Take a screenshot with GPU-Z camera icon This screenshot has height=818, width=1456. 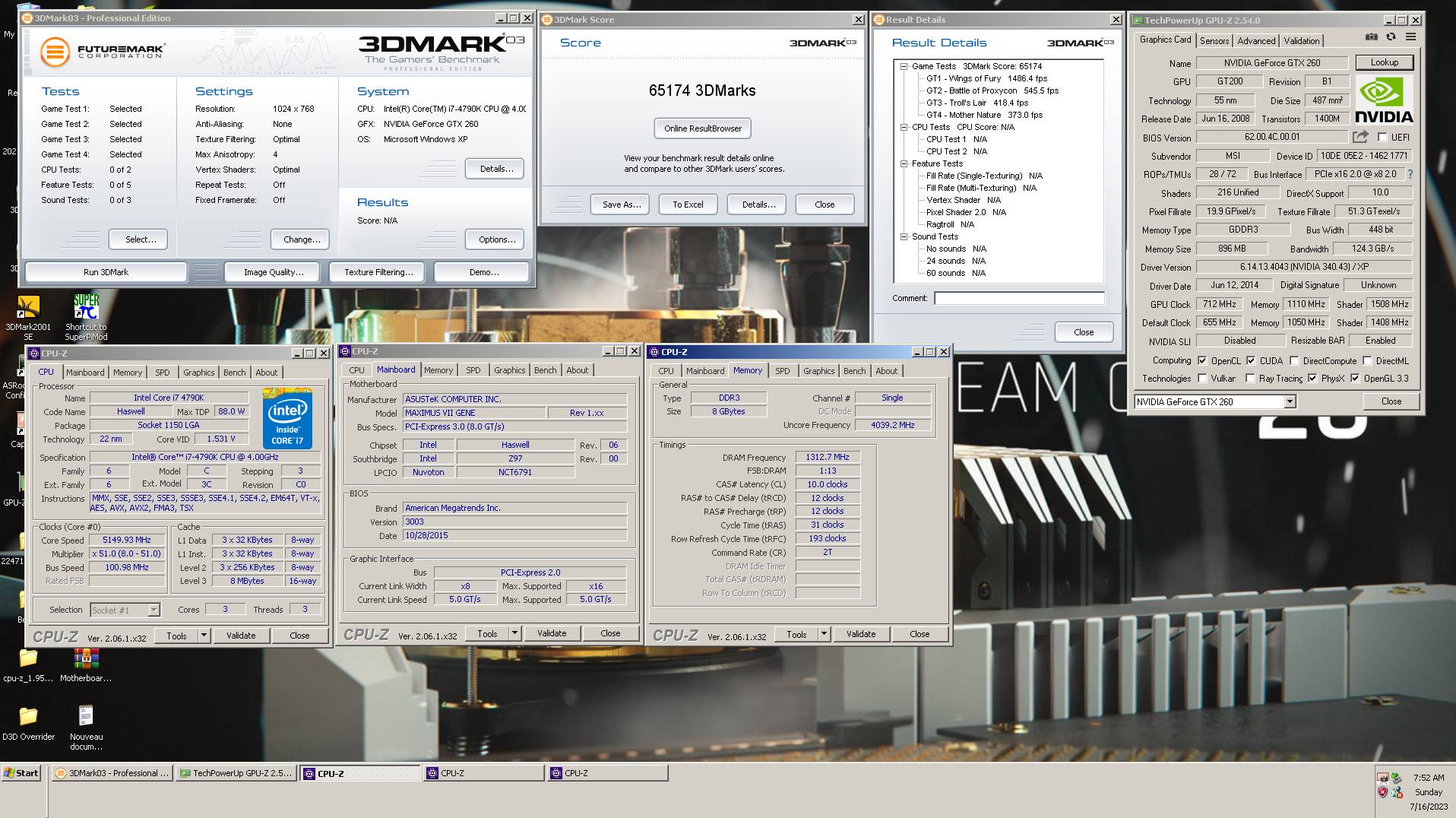(x=1371, y=36)
